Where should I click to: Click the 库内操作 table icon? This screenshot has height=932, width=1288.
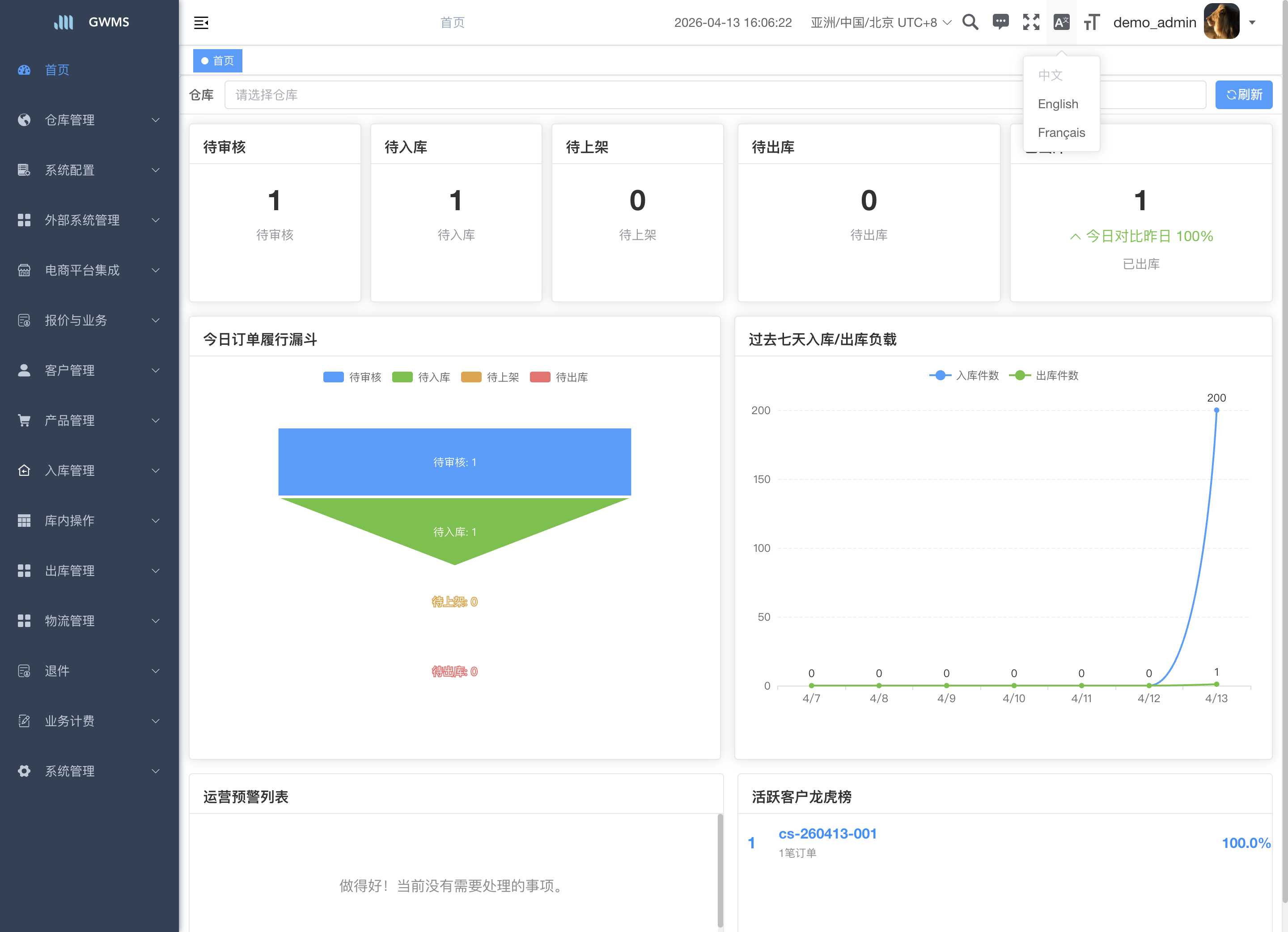point(24,520)
